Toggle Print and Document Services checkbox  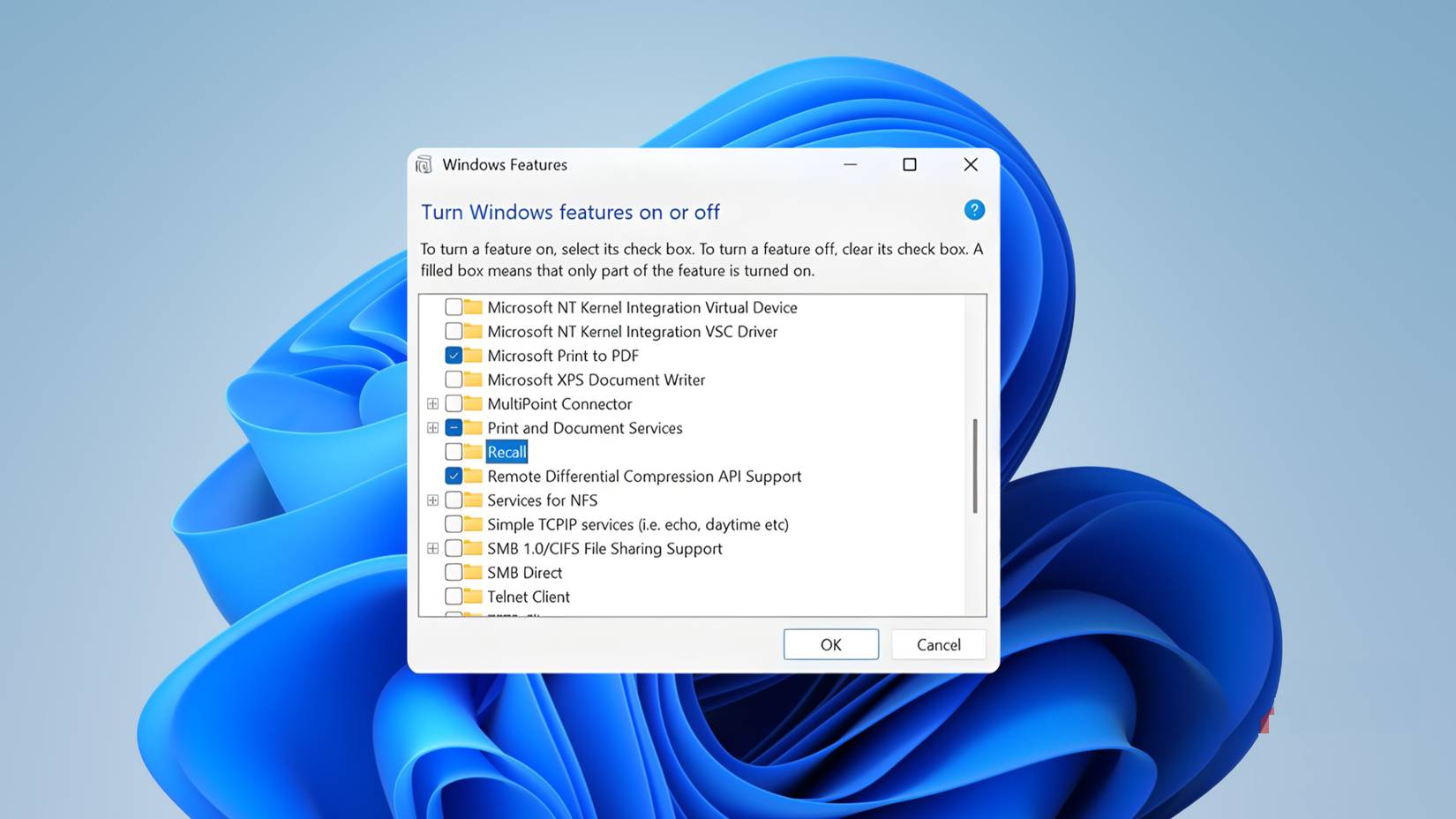click(454, 428)
